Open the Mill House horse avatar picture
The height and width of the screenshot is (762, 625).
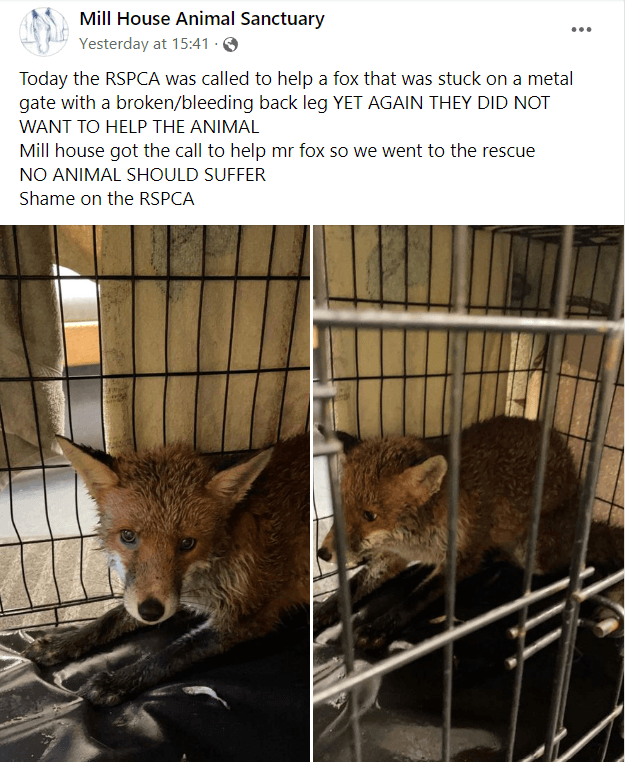[44, 32]
